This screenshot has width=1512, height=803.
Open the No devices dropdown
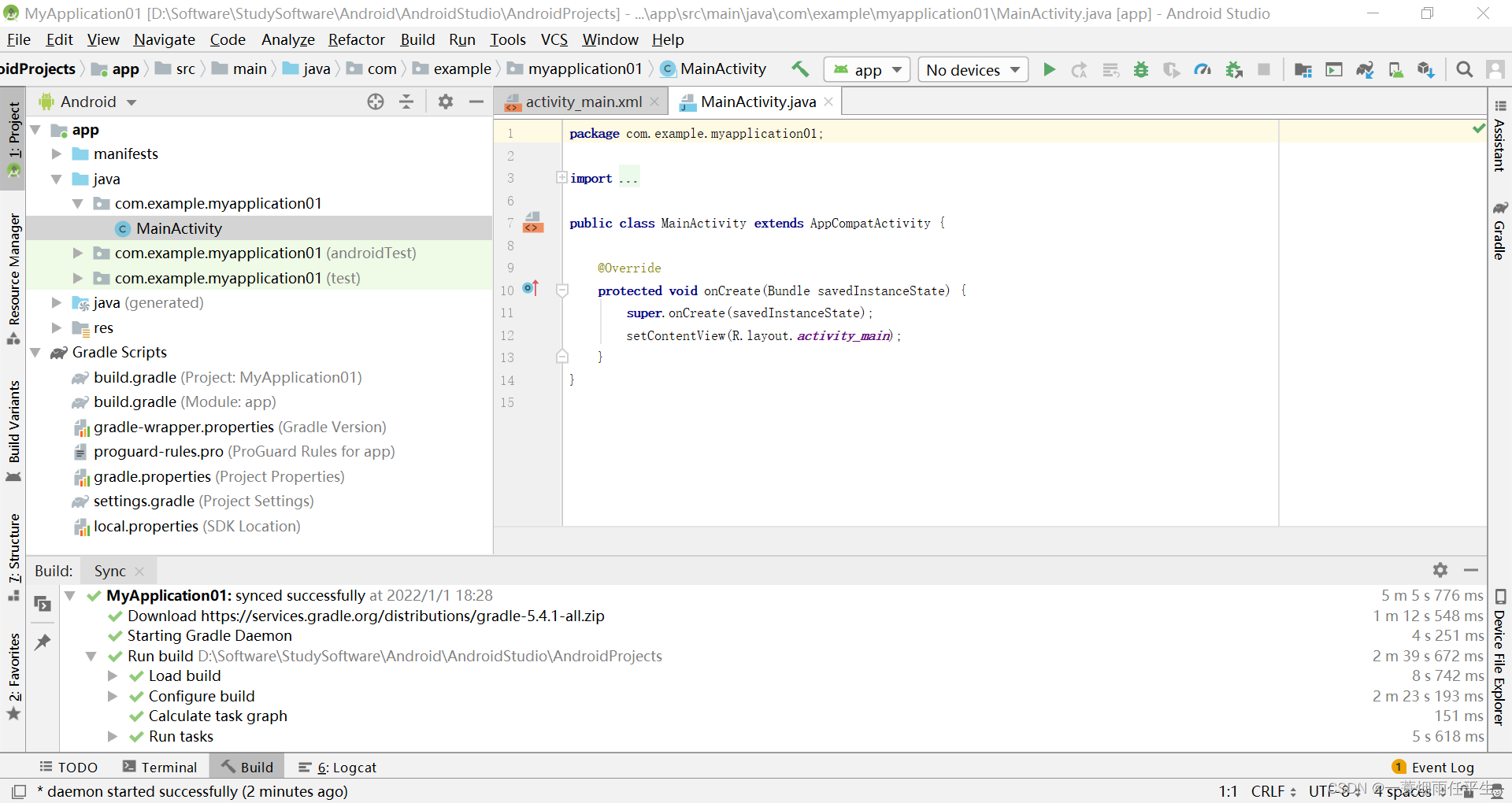click(x=973, y=70)
